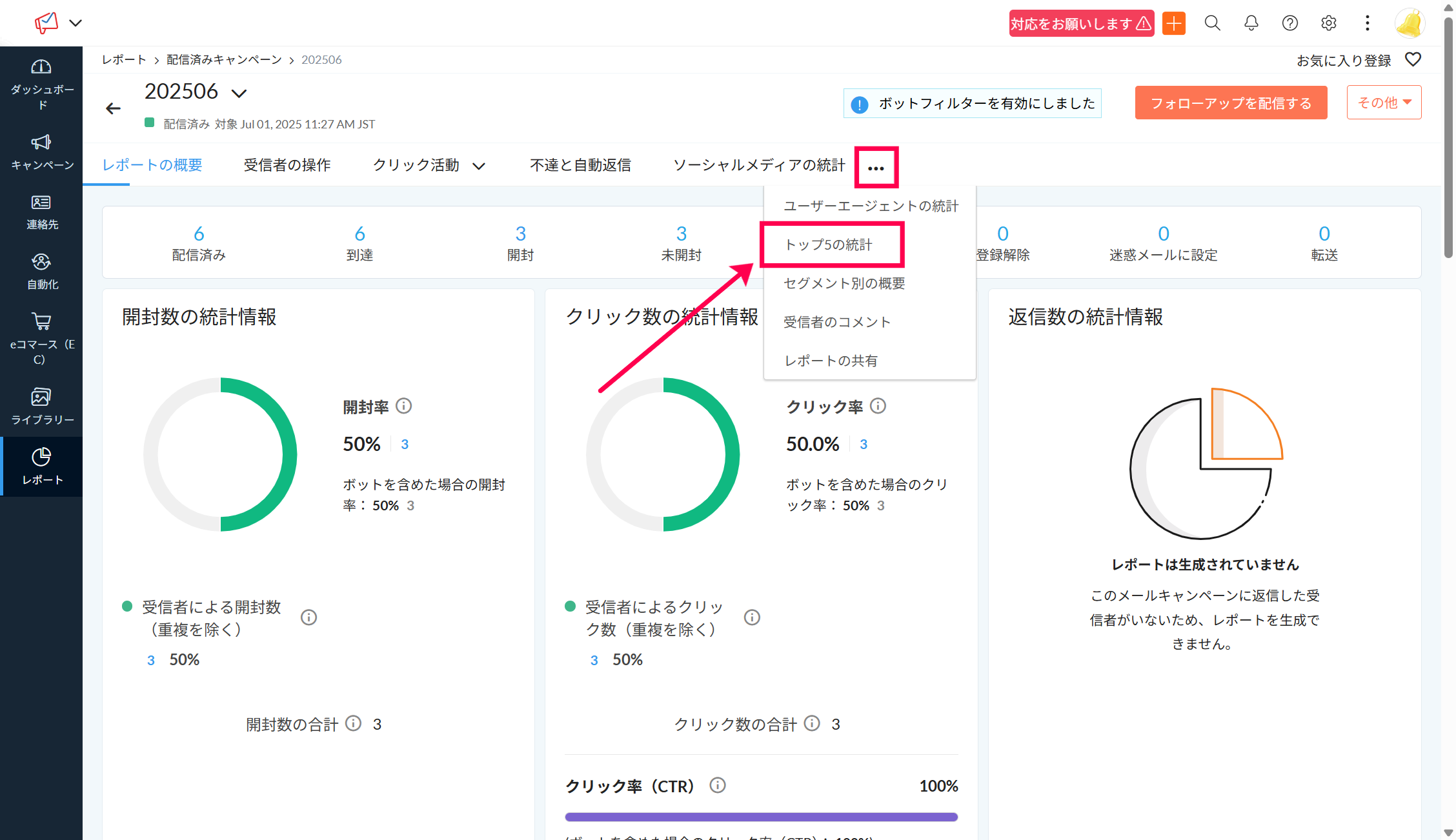Open the Dashboard sidebar icon
The height and width of the screenshot is (840, 1456).
coord(41,67)
